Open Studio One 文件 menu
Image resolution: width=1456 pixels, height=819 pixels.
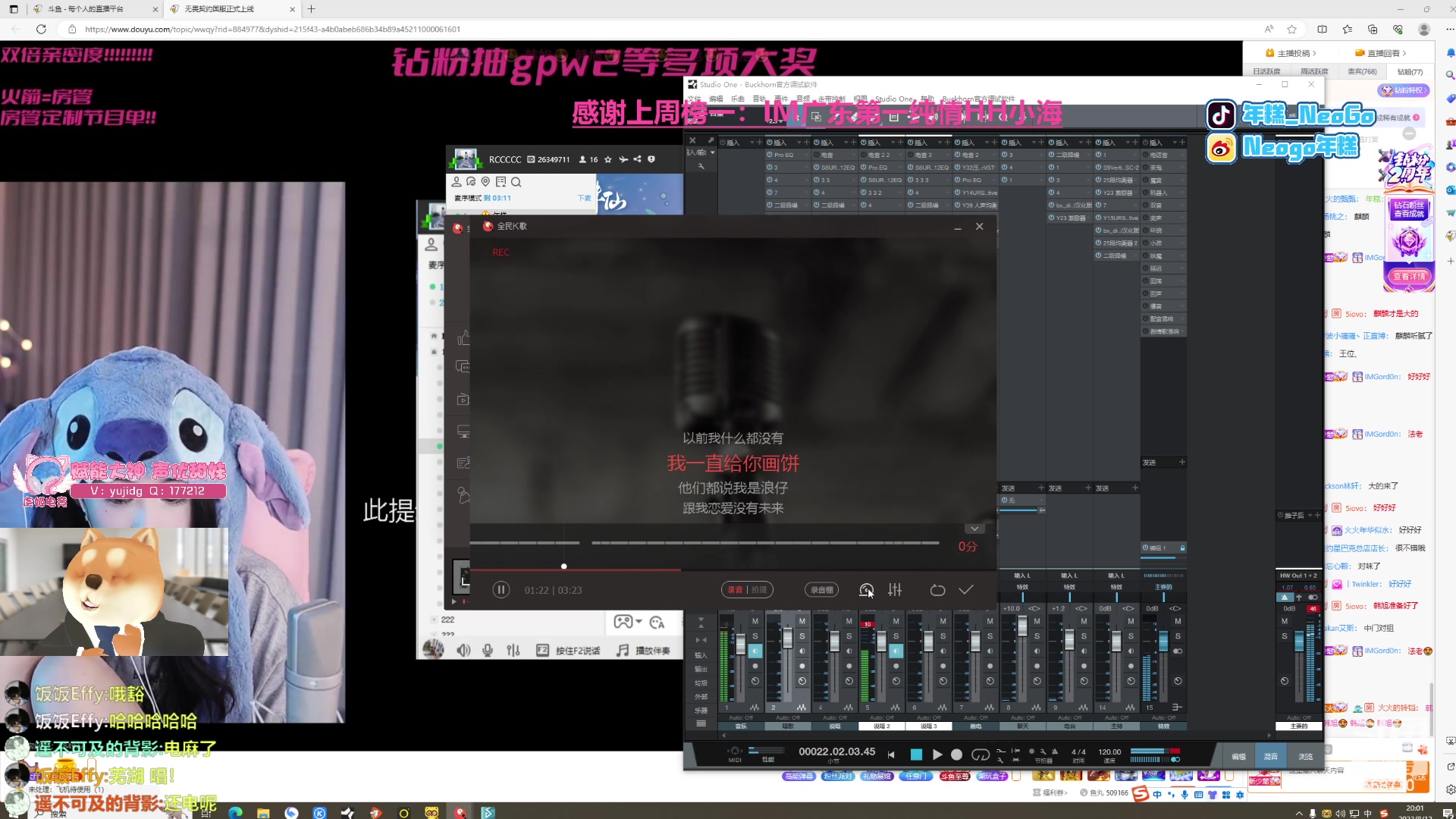(694, 99)
